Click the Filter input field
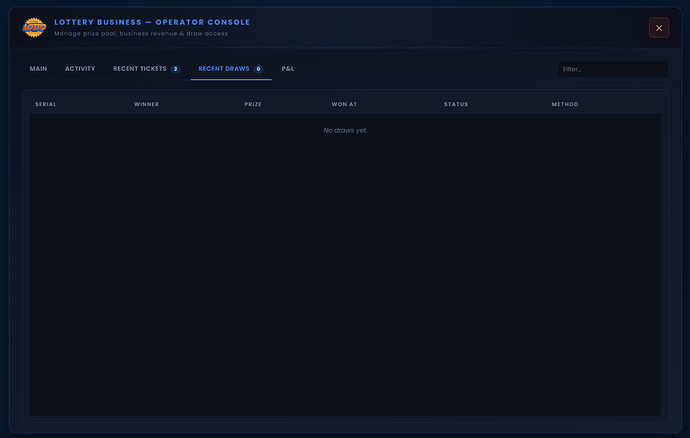Viewport: 690px width, 438px height. pyautogui.click(x=613, y=69)
